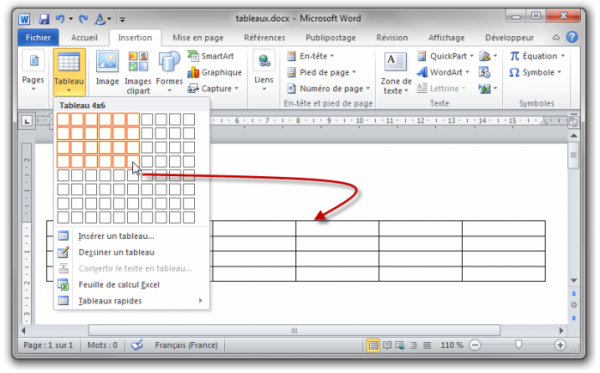Insert a SmartArt graphic
This screenshot has height=373, width=600.
click(211, 56)
